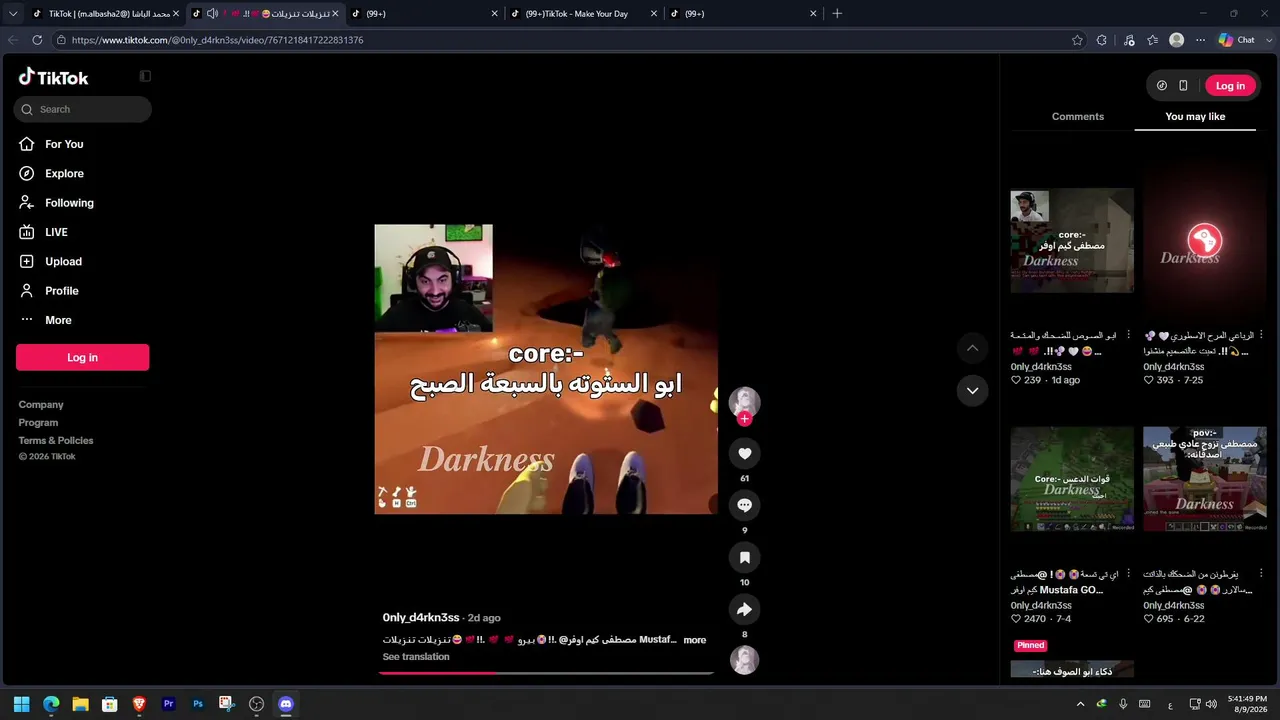
Task: Mute the playing tab via speaker icon
Action: 212,14
